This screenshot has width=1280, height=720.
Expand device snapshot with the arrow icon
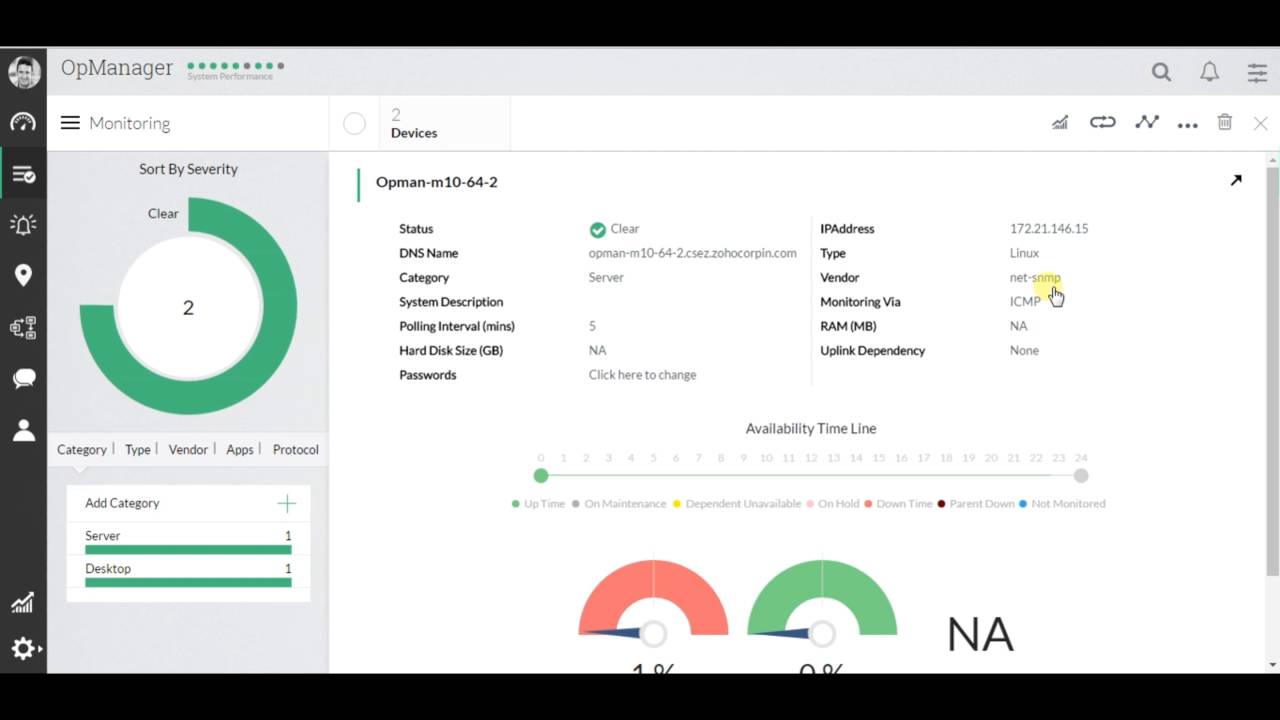click(x=1236, y=180)
